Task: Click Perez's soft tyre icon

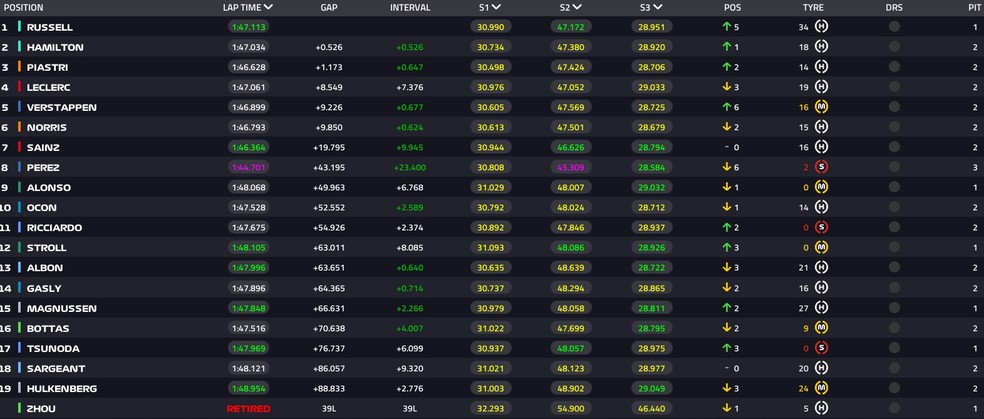Action: pos(821,167)
